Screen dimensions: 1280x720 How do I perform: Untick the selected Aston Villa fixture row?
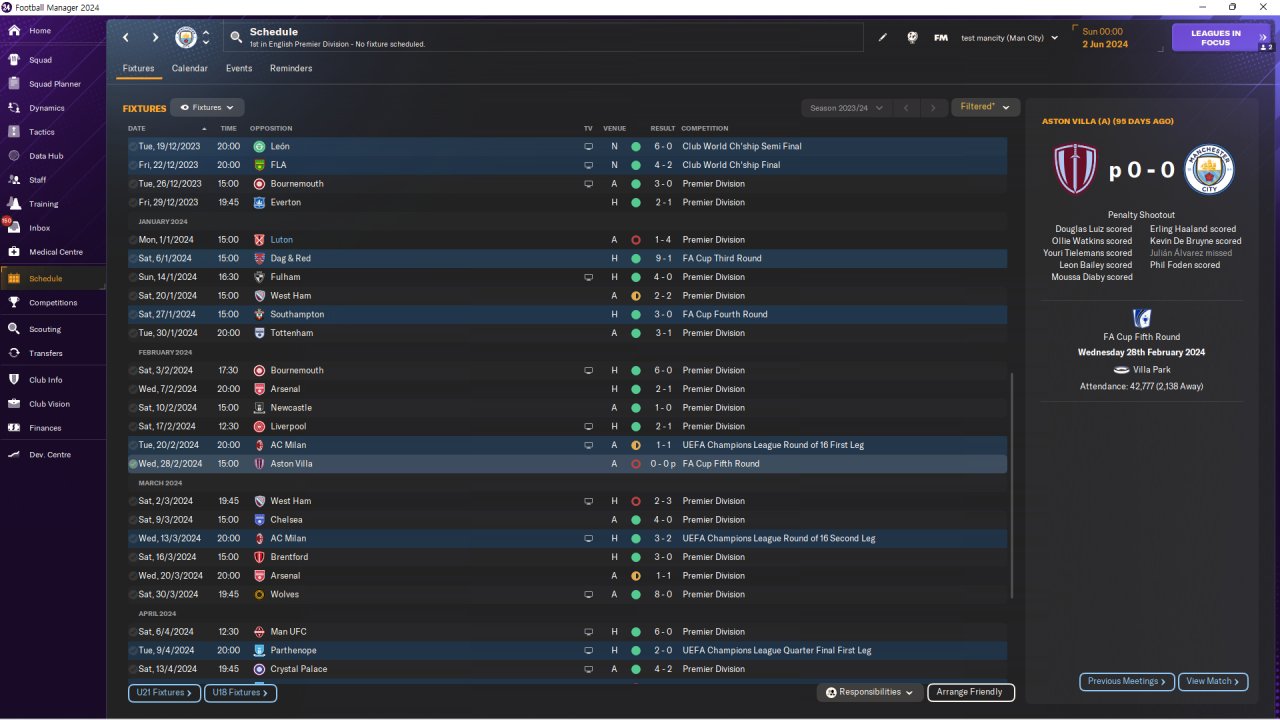coord(133,464)
